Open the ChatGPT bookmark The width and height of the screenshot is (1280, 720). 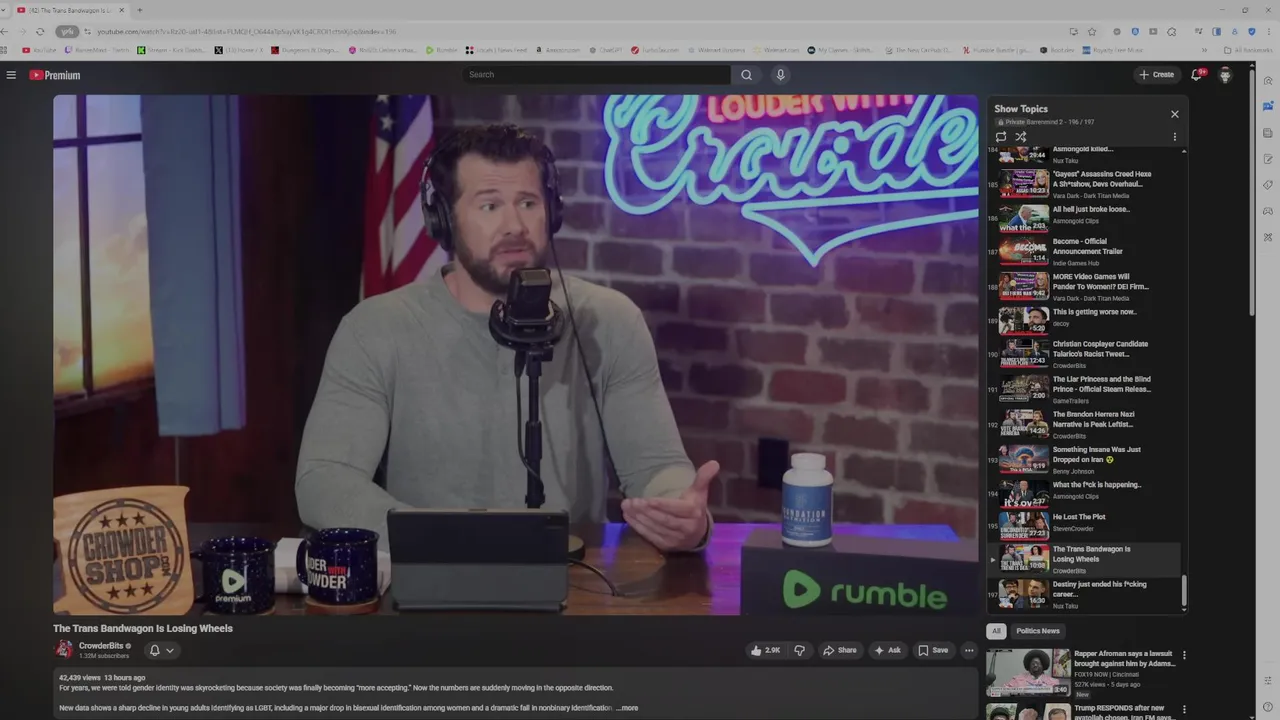click(x=606, y=50)
